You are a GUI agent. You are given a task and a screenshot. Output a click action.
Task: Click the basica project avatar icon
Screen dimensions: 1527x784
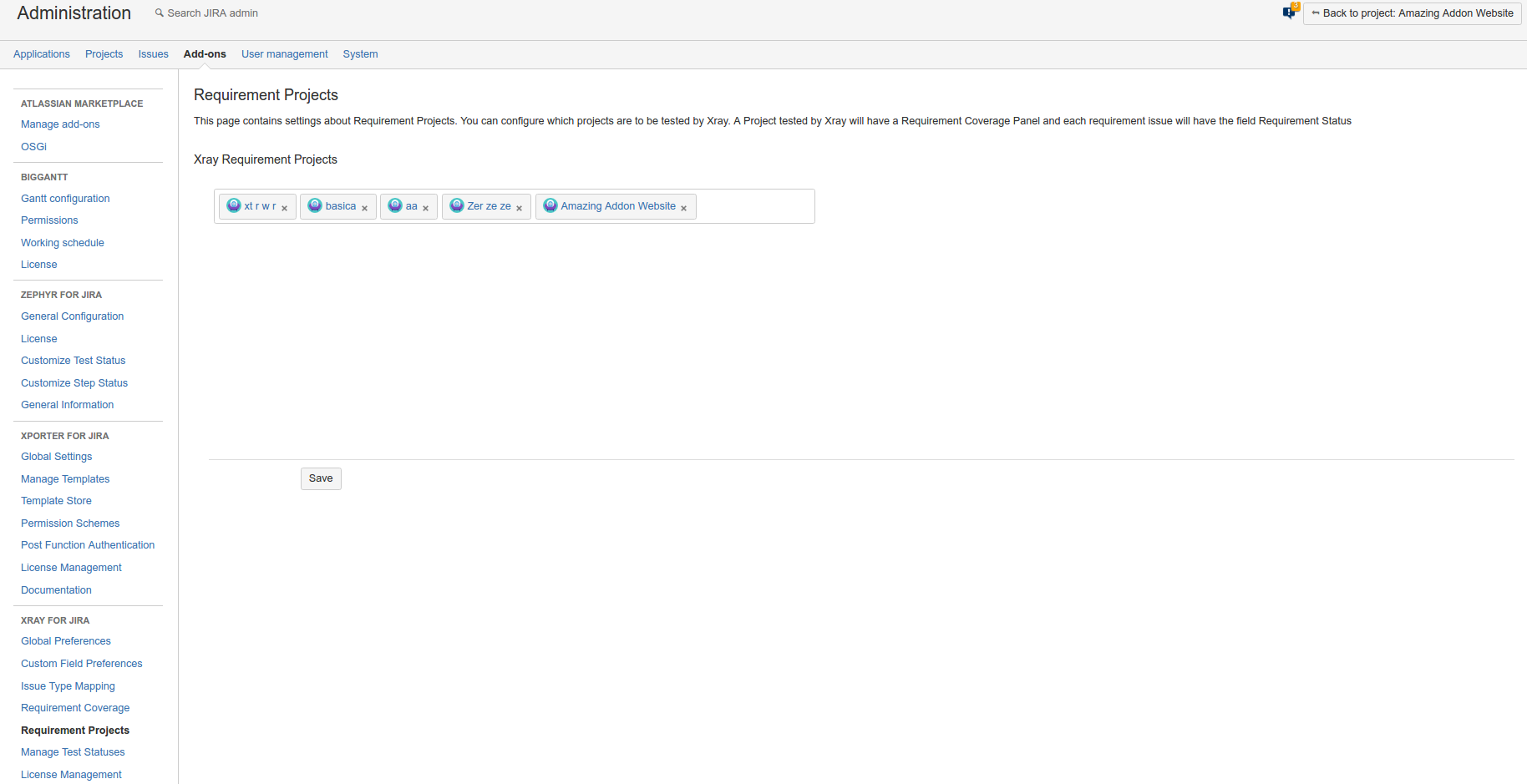315,205
